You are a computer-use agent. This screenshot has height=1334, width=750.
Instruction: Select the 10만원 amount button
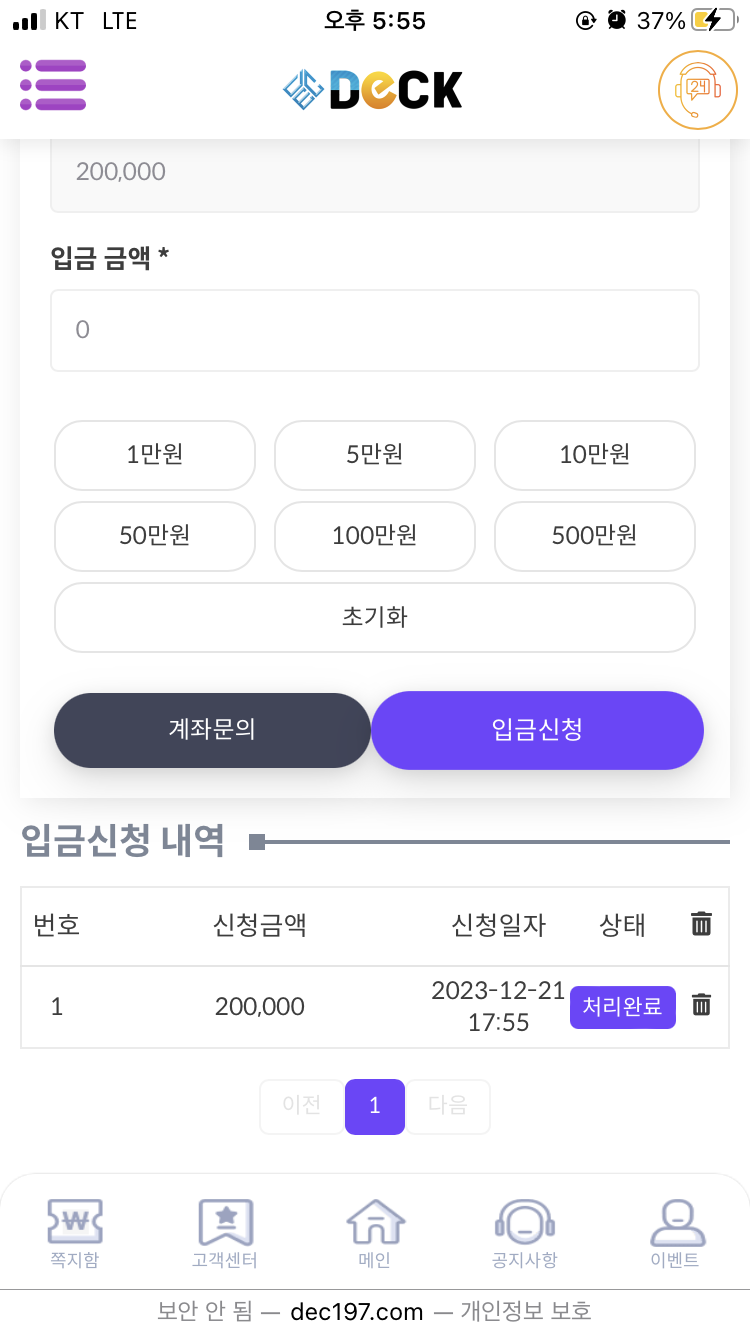coord(595,455)
